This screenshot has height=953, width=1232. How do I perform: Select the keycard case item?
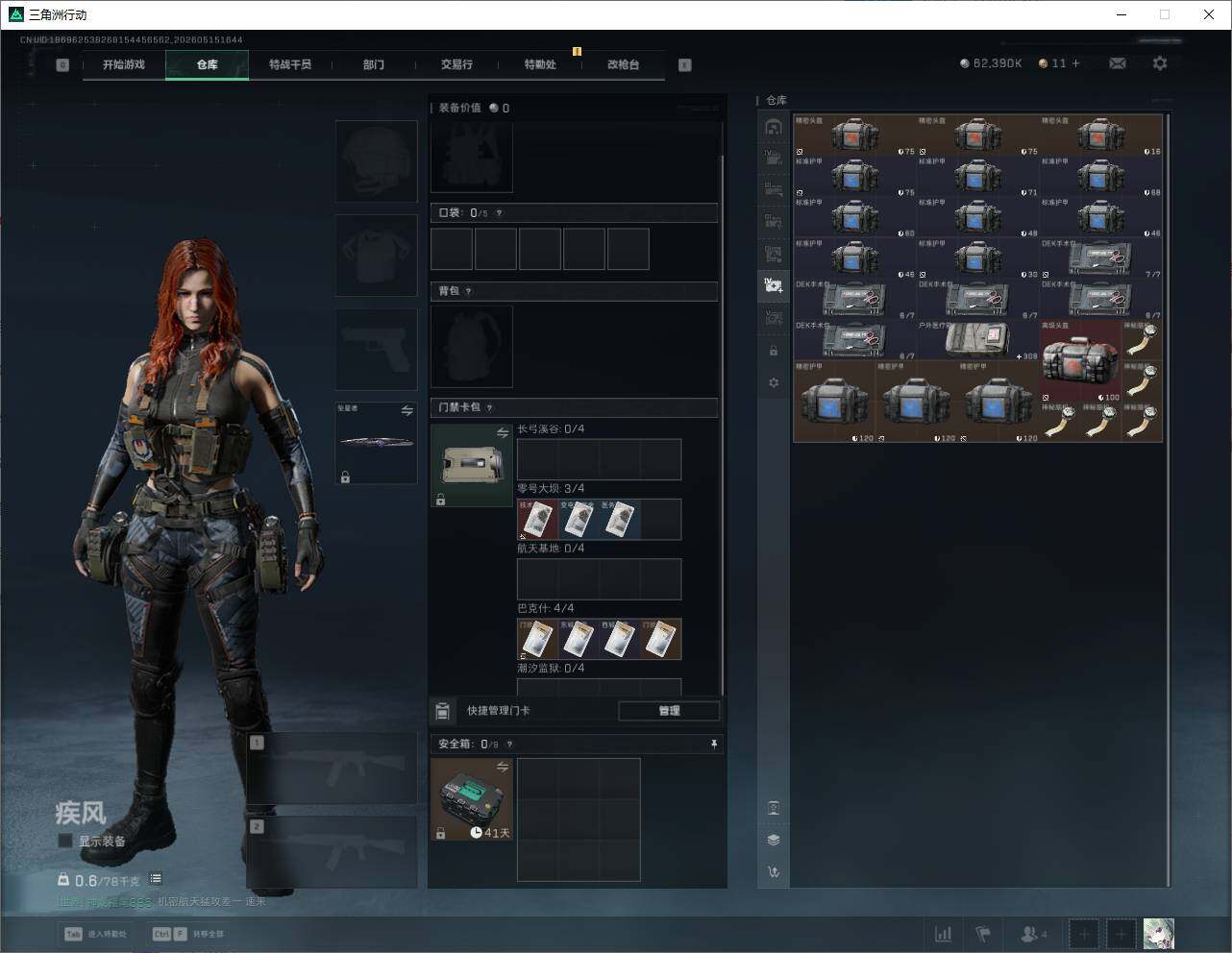click(472, 466)
